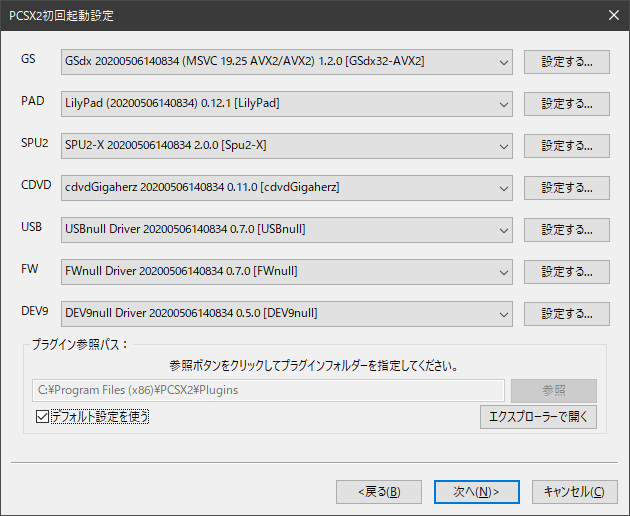Viewport: 630px width, 516px height.
Task: Click 設定する button in USB row
Action: point(567,230)
